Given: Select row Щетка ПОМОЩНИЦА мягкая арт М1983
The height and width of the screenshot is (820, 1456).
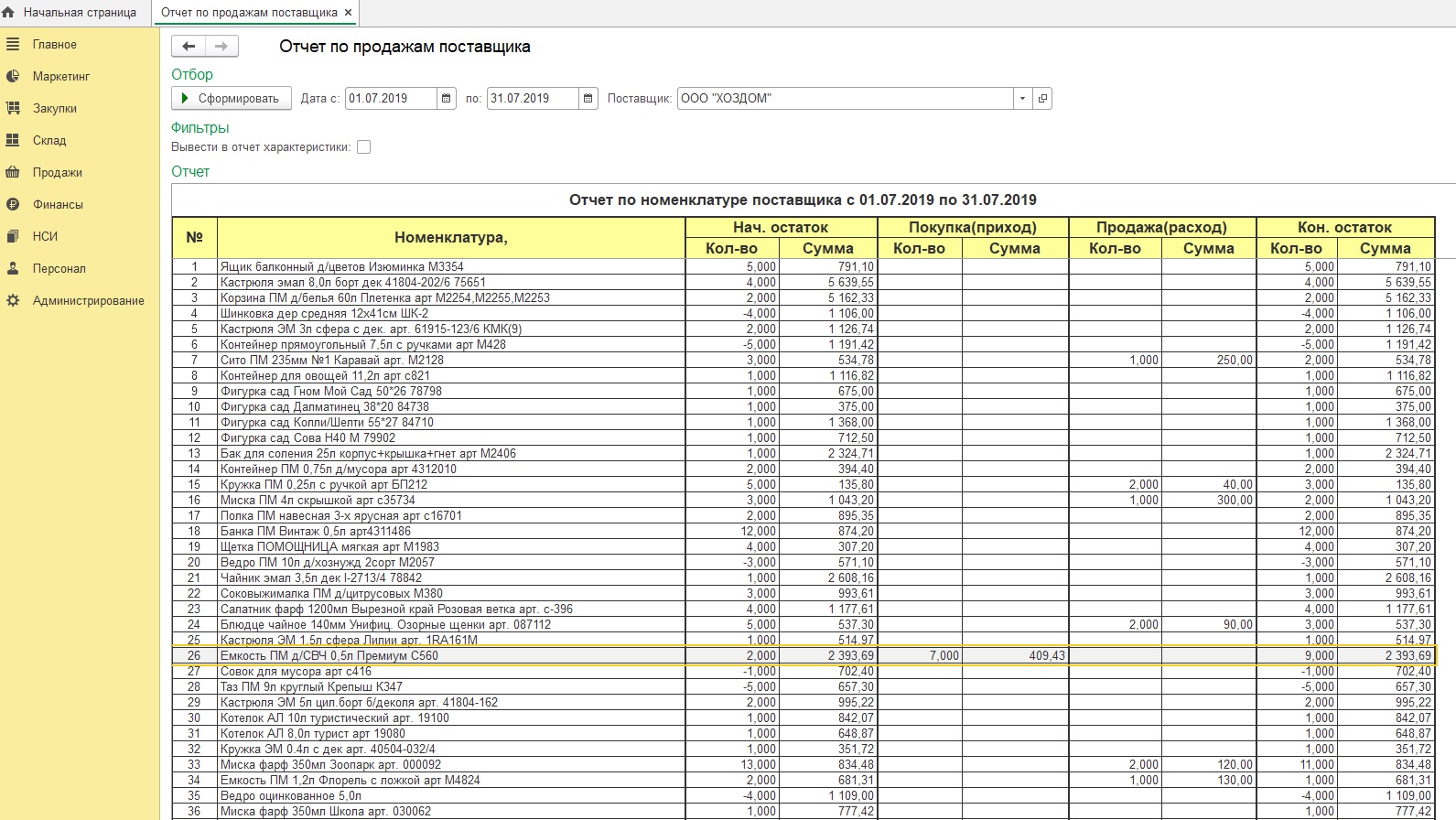Looking at the screenshot, I should [803, 546].
